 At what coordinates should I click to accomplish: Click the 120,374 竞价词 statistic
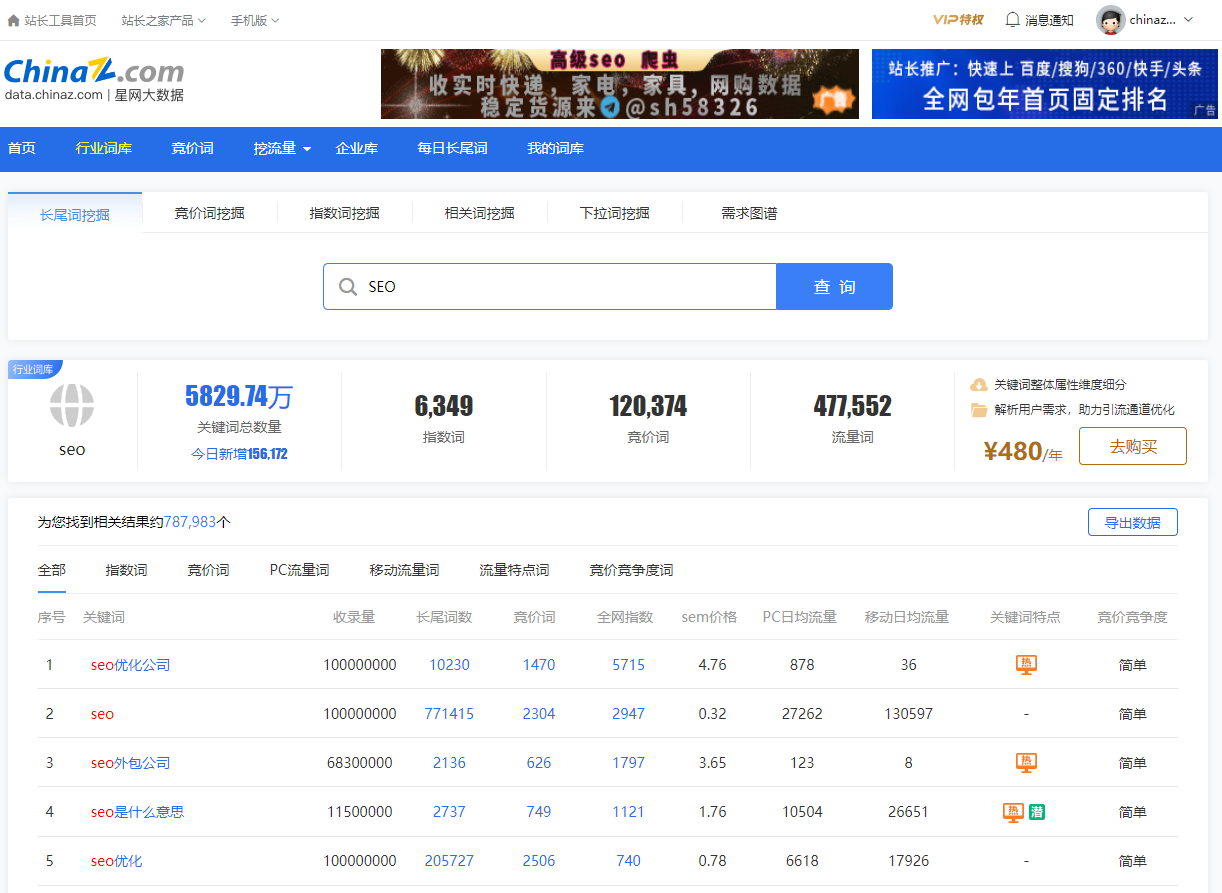pyautogui.click(x=648, y=406)
